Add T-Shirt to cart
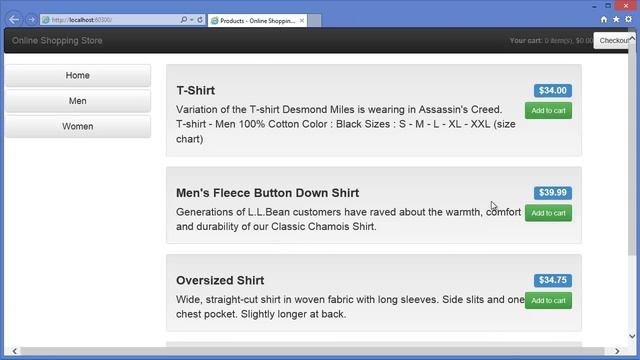 [548, 111]
